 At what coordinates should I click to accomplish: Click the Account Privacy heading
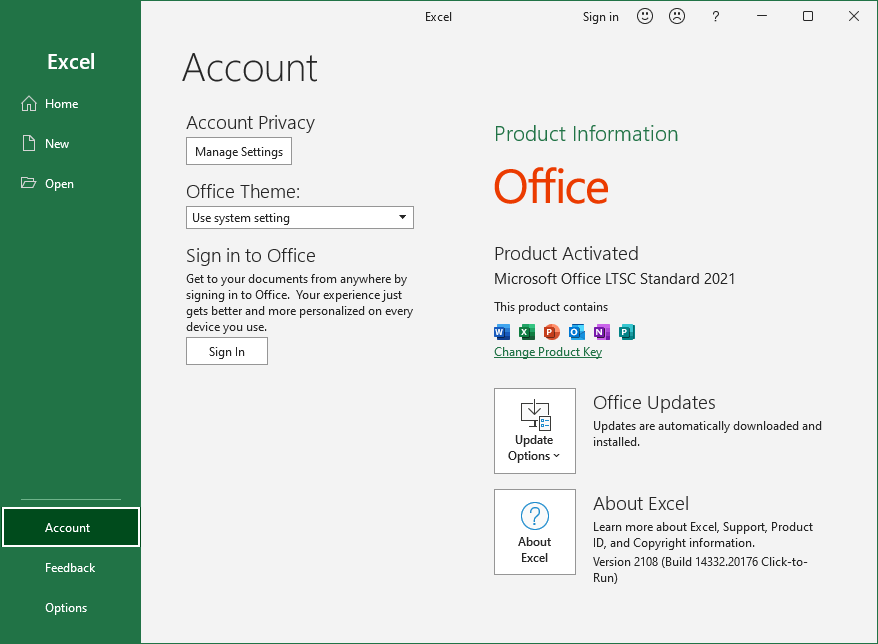(250, 123)
